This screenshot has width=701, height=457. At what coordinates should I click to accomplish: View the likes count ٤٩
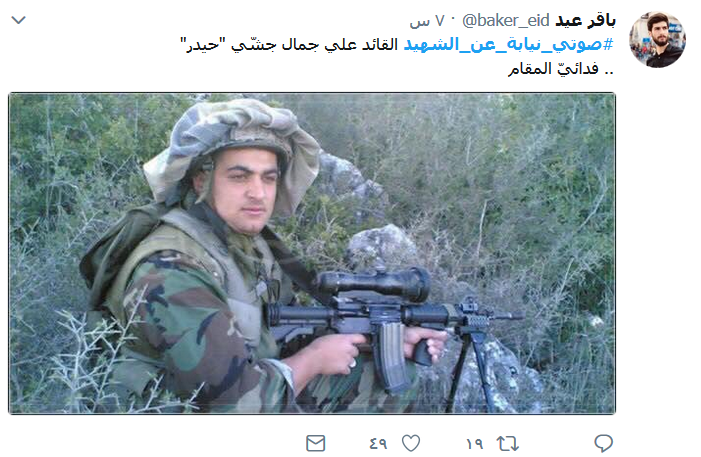[378, 444]
